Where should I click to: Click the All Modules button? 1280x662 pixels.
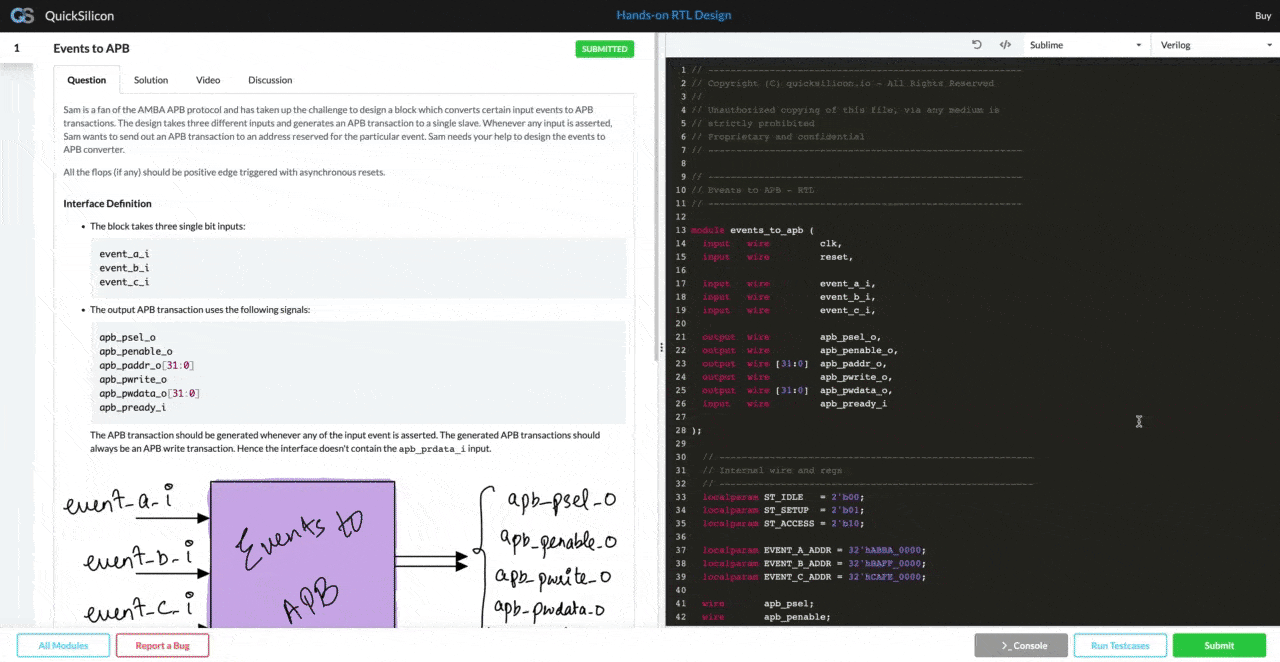[x=63, y=645]
